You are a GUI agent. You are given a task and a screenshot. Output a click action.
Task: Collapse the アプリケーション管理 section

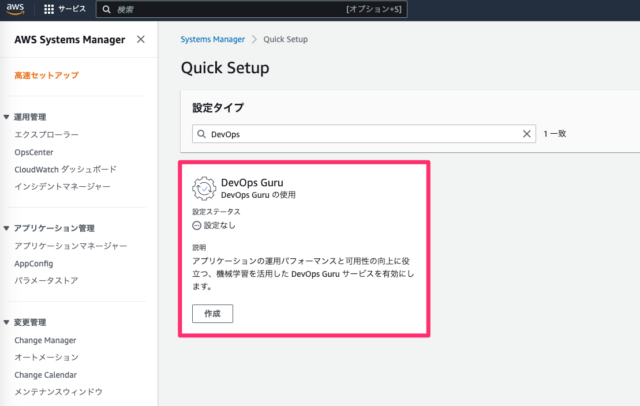pyautogui.click(x=6, y=228)
